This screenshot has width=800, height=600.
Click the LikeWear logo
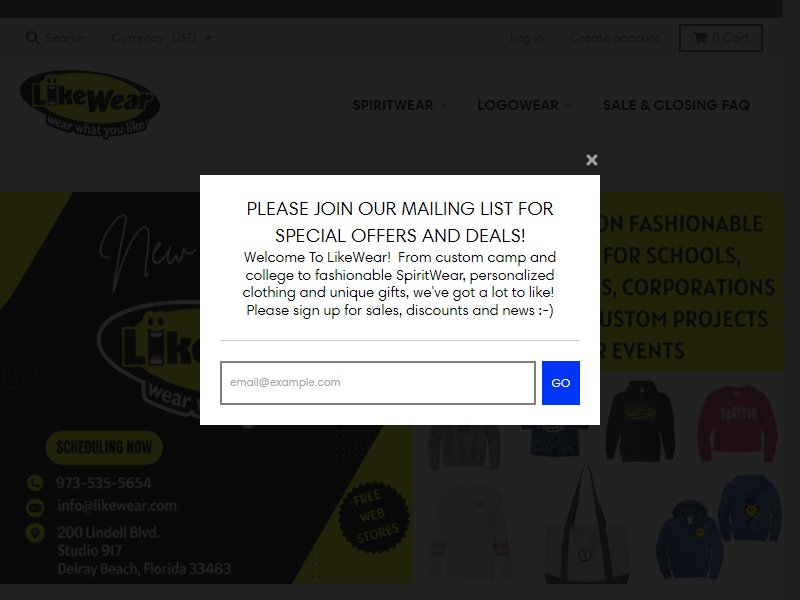(x=90, y=105)
